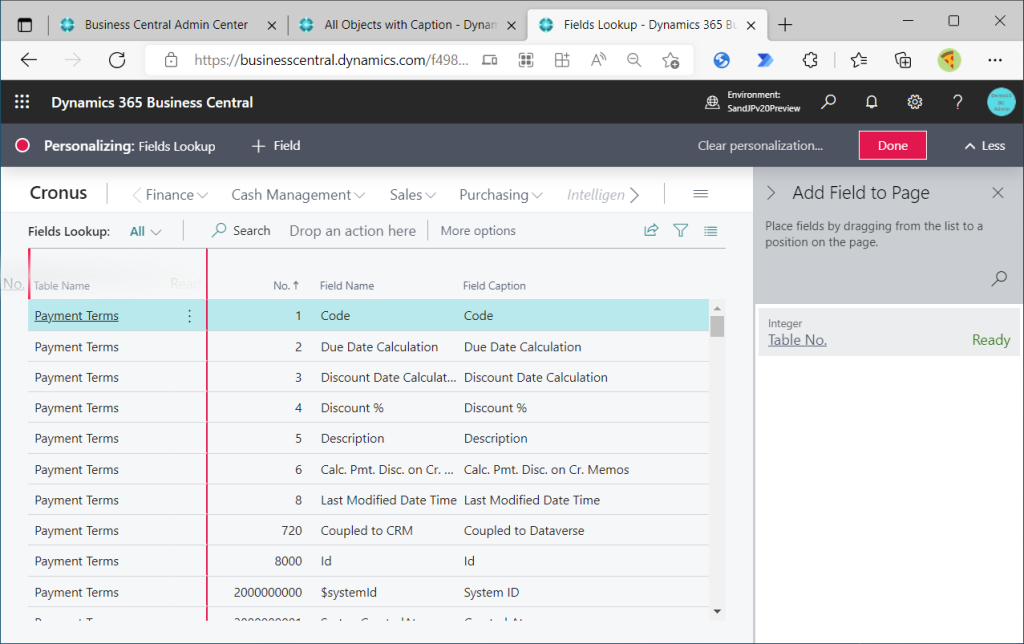This screenshot has width=1024, height=644.
Task: Expand the Cash Management menu
Action: (298, 195)
